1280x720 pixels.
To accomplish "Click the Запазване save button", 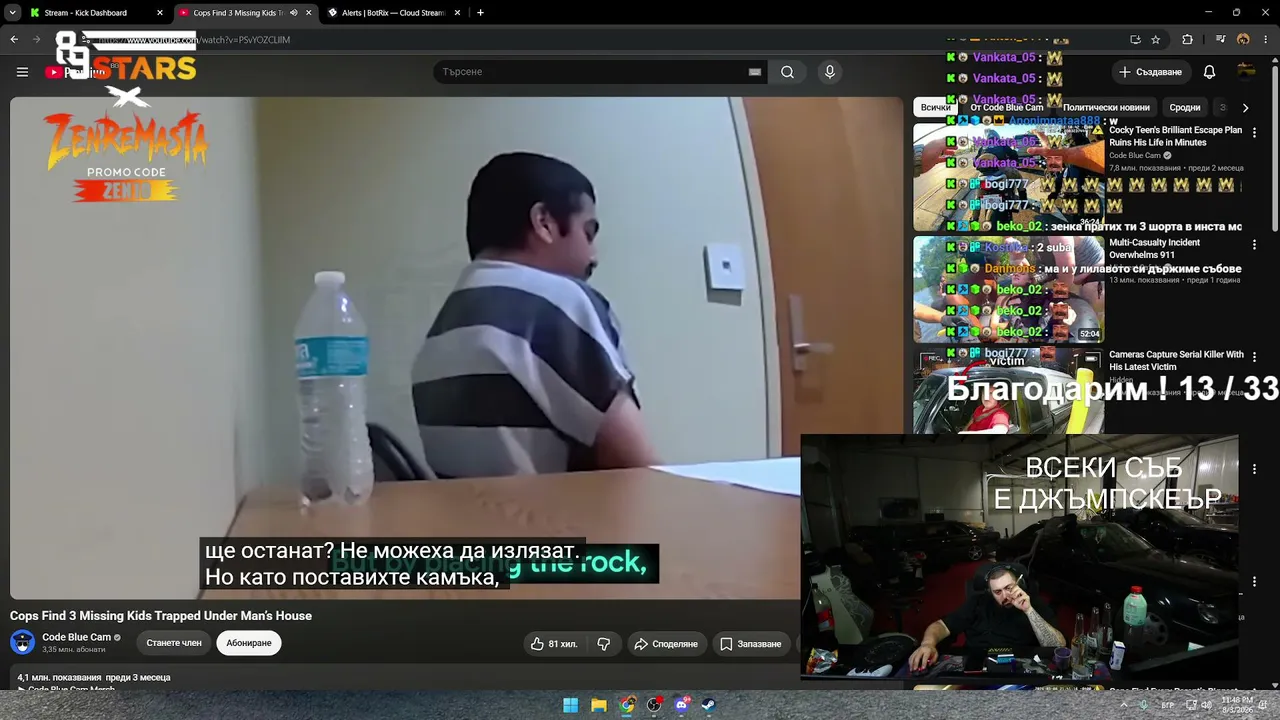I will pos(751,644).
